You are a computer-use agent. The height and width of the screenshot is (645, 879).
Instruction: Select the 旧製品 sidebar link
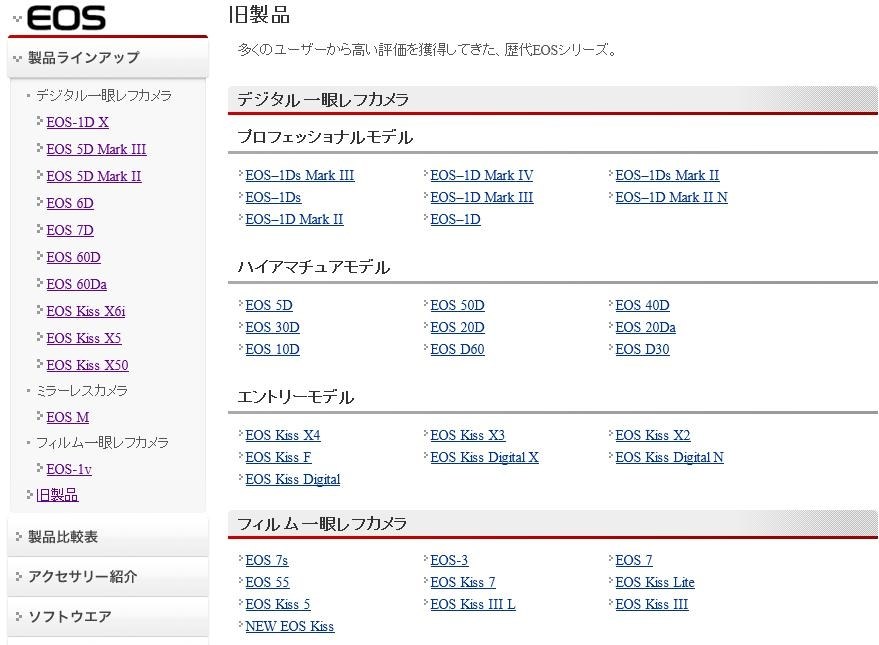click(57, 495)
